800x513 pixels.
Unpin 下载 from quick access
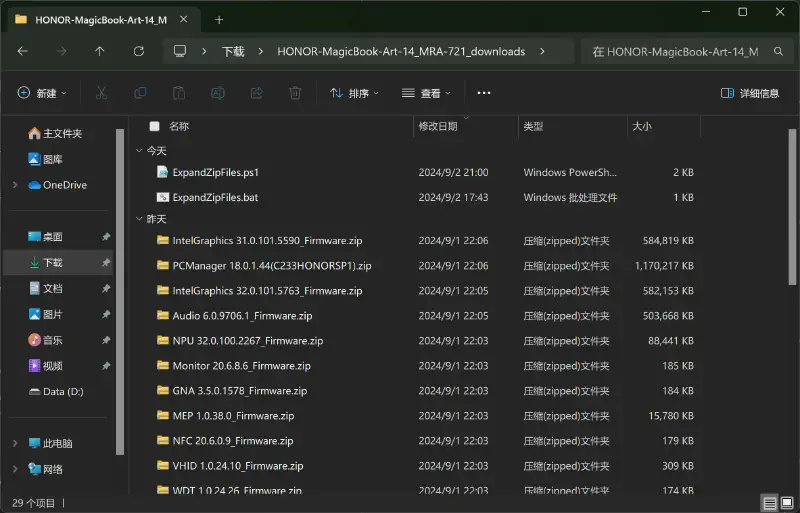pos(106,263)
